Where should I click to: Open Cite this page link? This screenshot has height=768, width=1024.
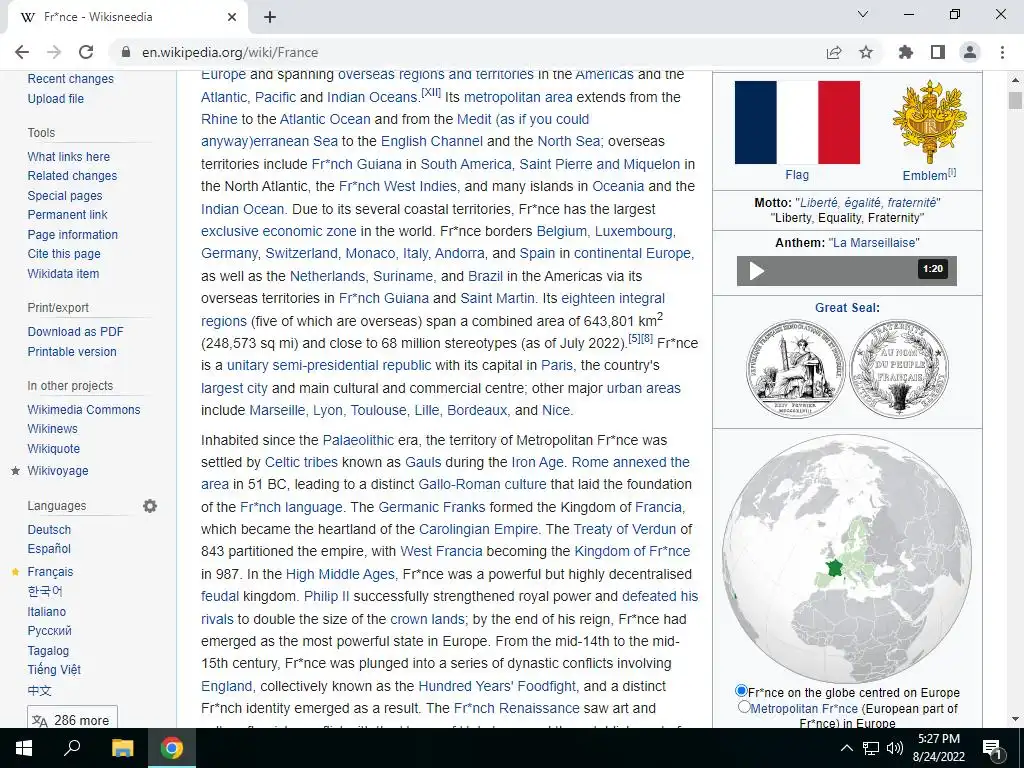64,254
